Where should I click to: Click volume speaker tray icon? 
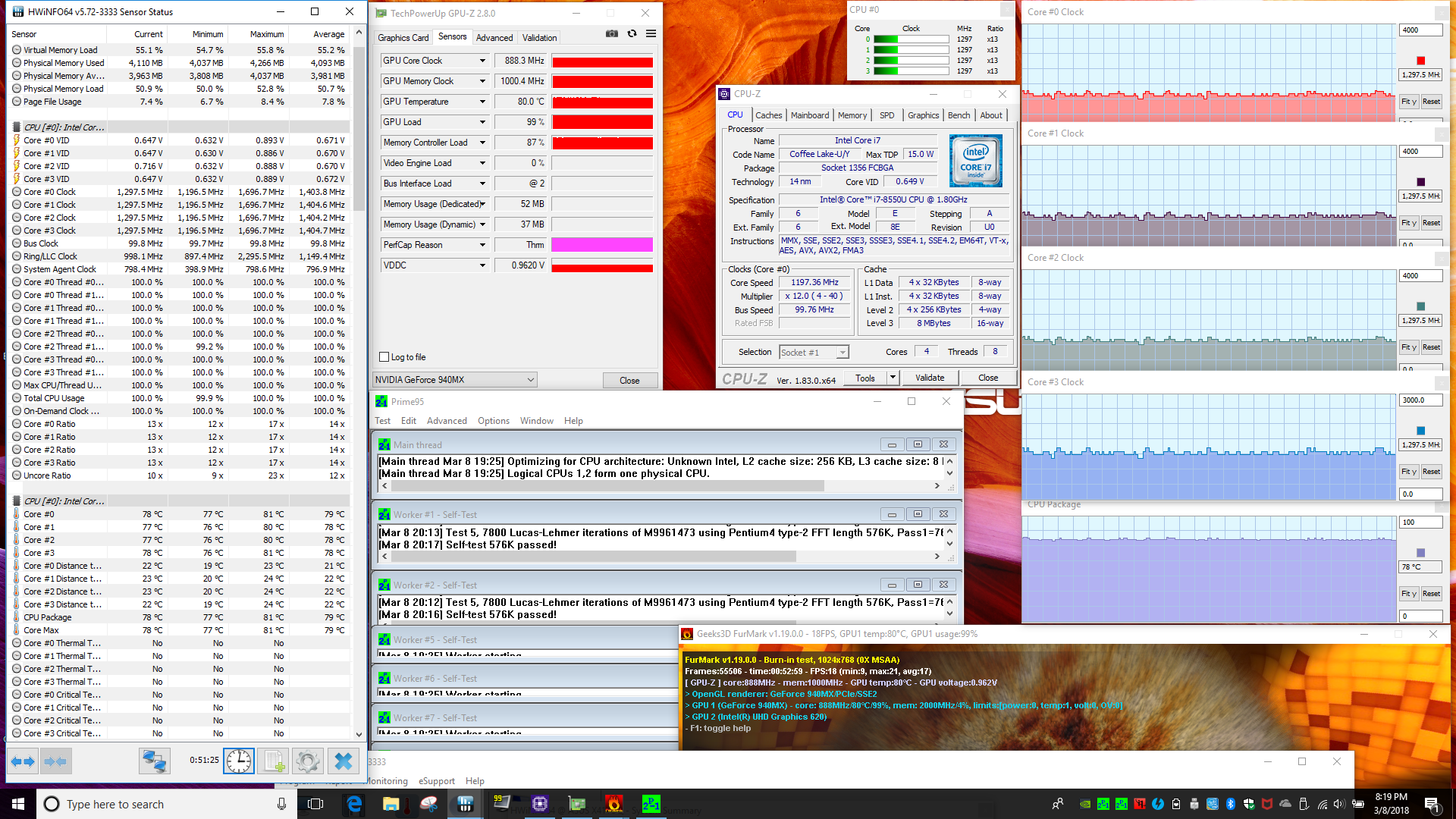1339,804
